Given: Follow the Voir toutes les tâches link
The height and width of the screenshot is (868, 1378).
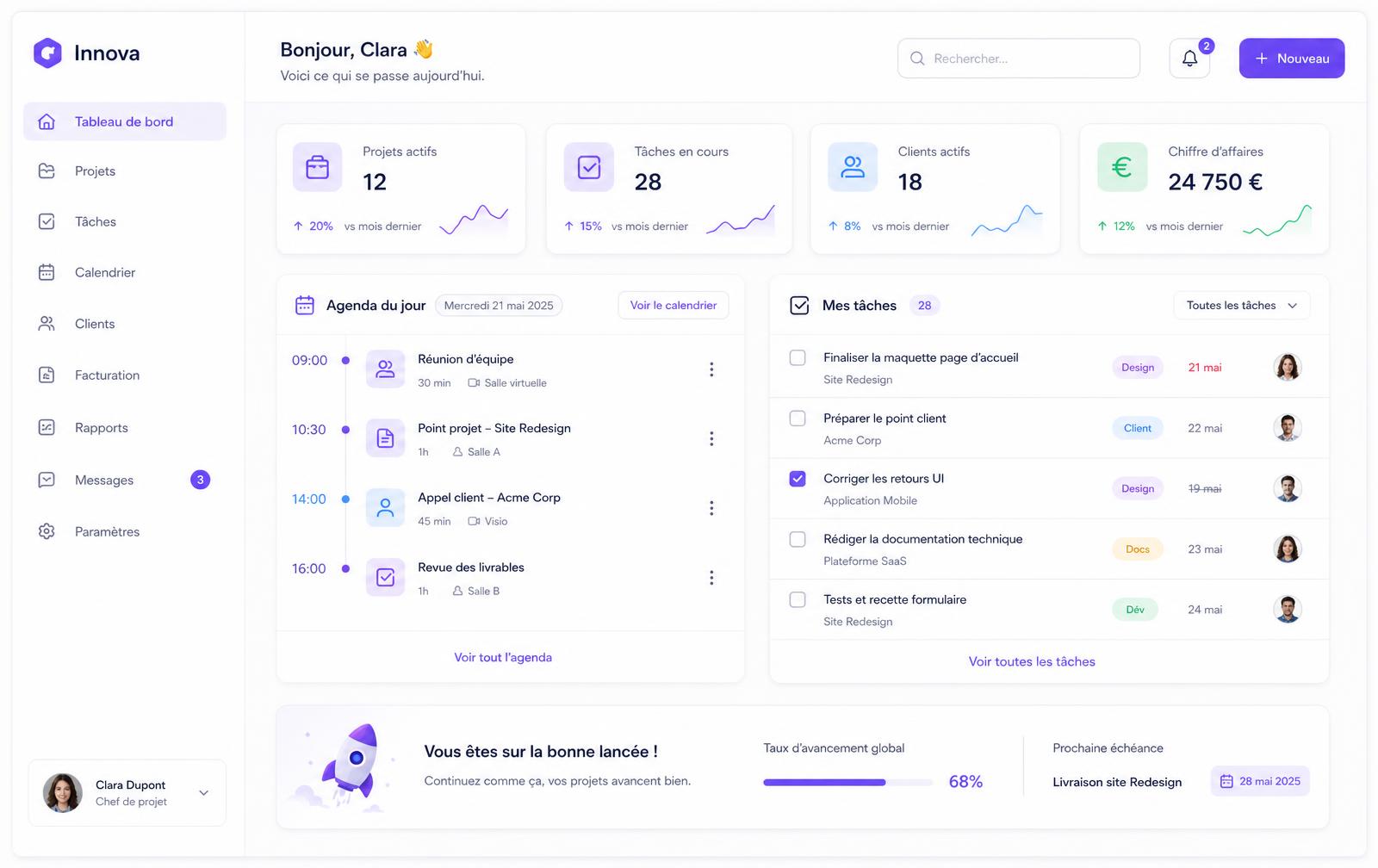Looking at the screenshot, I should (1032, 662).
